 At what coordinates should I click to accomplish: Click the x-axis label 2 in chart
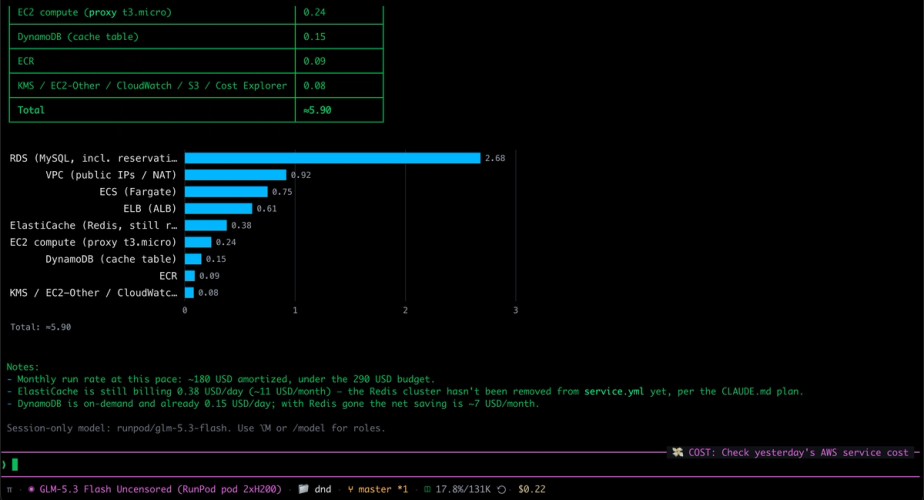click(405, 310)
